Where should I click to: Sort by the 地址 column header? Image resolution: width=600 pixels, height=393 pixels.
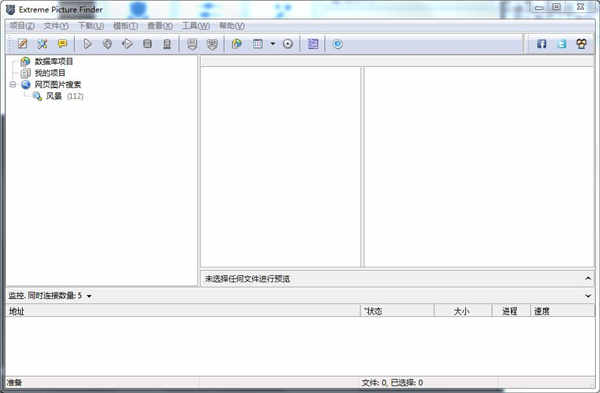(x=183, y=311)
